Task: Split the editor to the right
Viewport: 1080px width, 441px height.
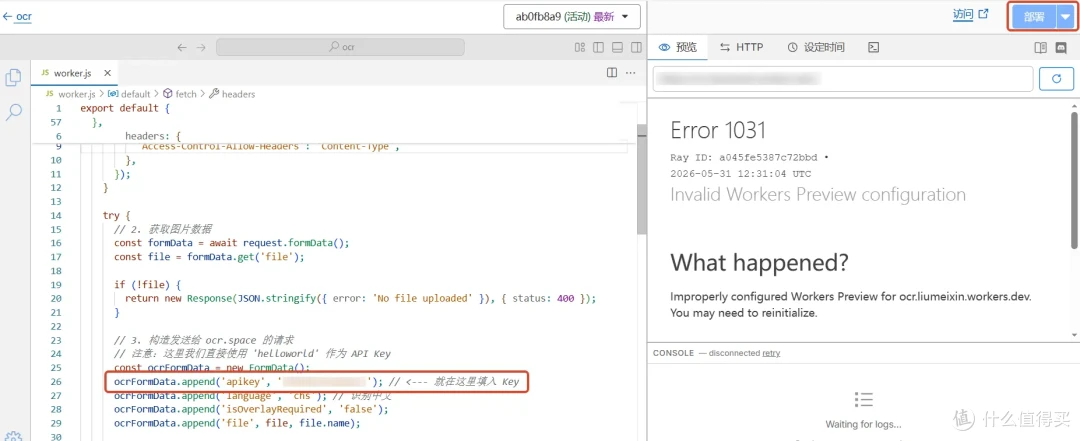Action: (612, 72)
